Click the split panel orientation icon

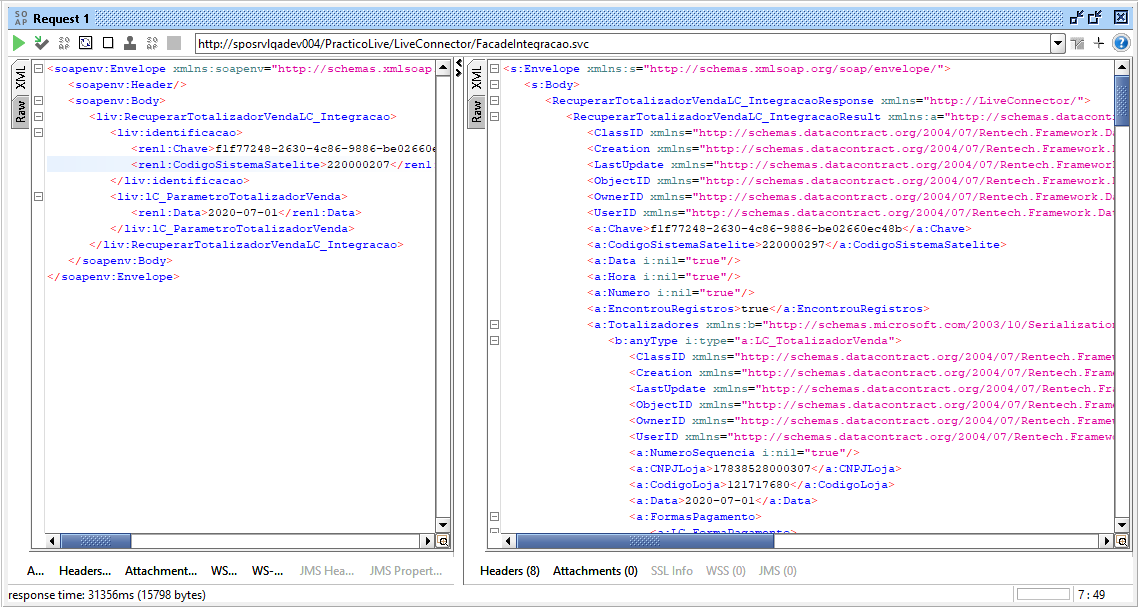pyautogui.click(x=1078, y=44)
